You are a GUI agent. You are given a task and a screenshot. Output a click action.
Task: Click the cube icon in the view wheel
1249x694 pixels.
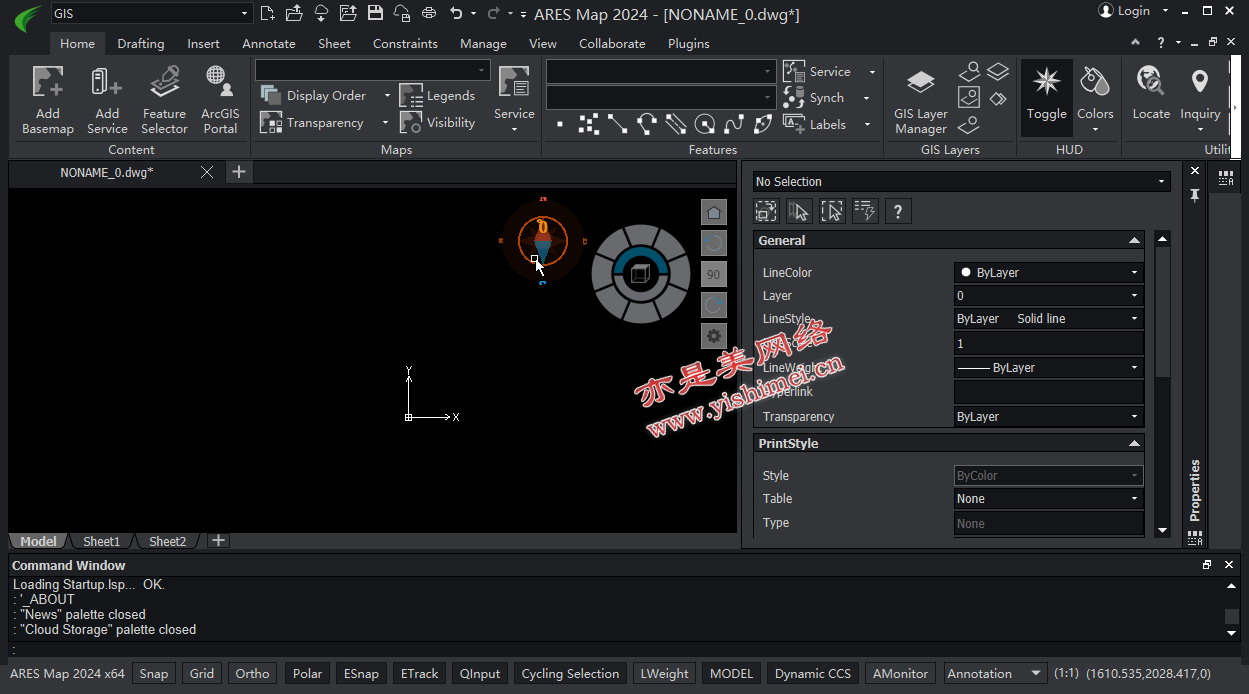pos(640,273)
